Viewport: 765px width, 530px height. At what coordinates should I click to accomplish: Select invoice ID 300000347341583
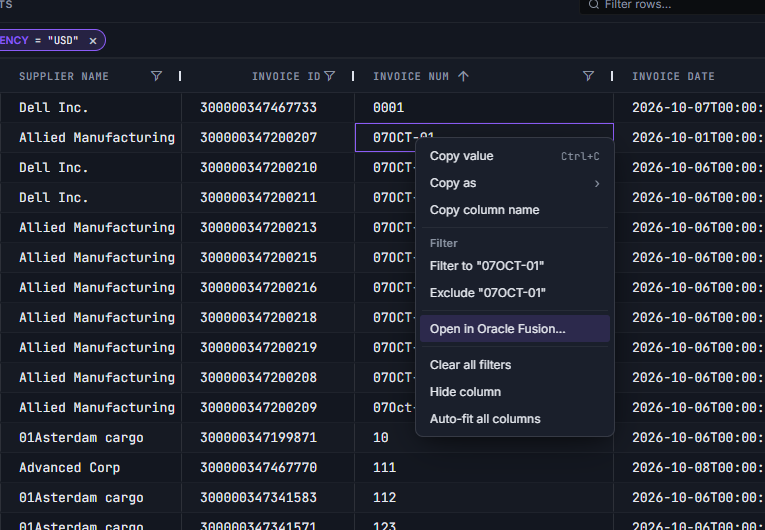click(268, 498)
